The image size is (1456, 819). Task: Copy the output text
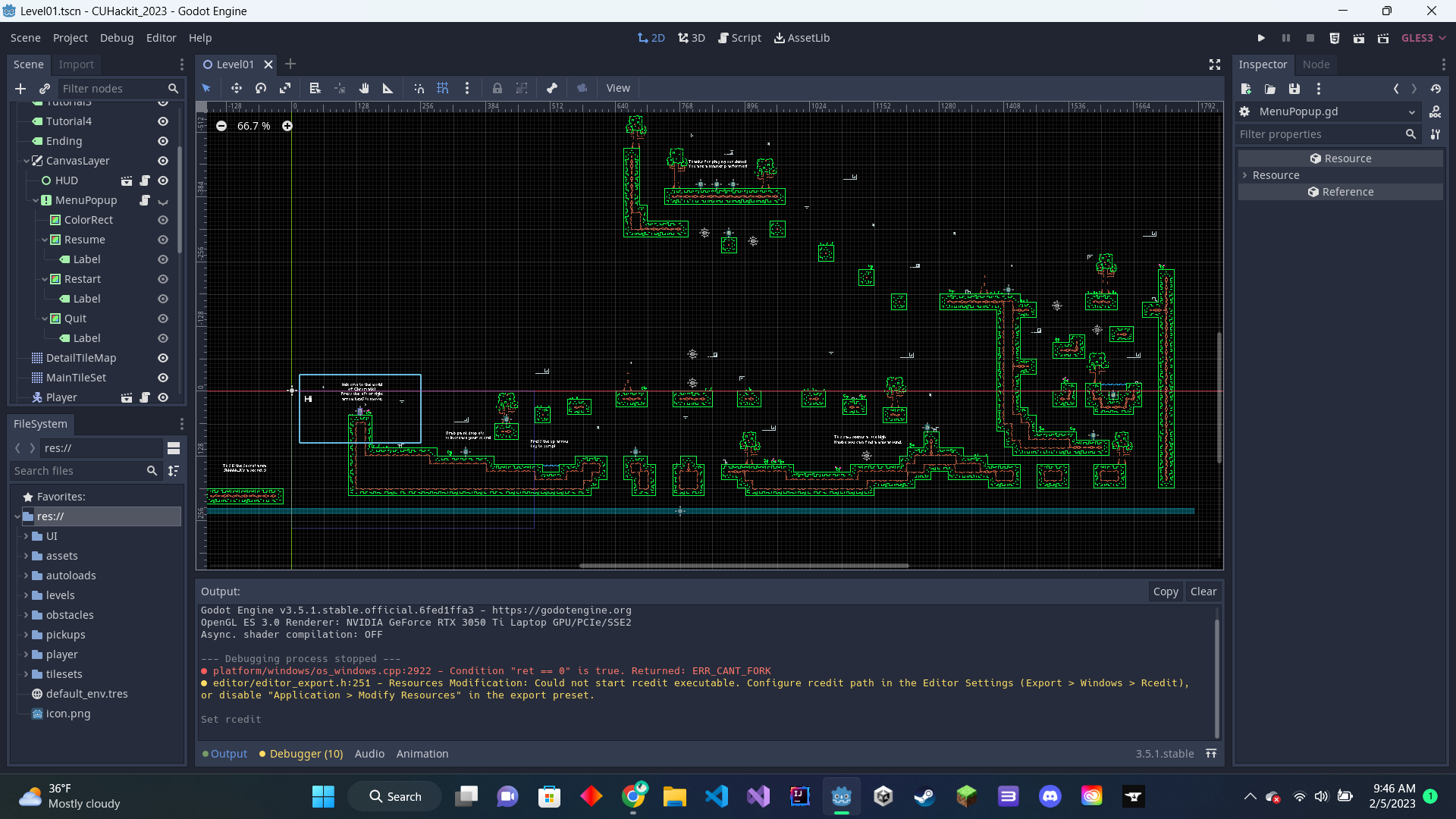(1165, 591)
